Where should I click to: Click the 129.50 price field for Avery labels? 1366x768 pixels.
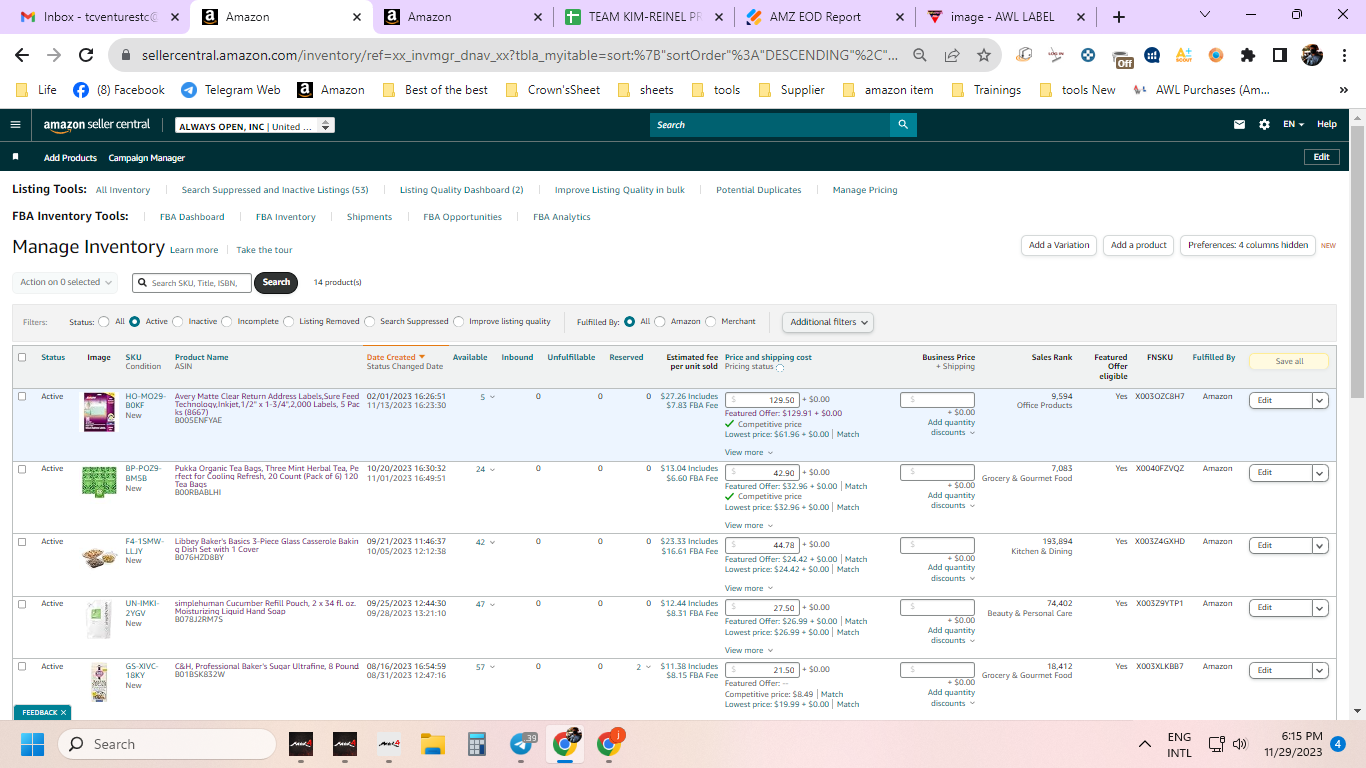[x=761, y=399]
